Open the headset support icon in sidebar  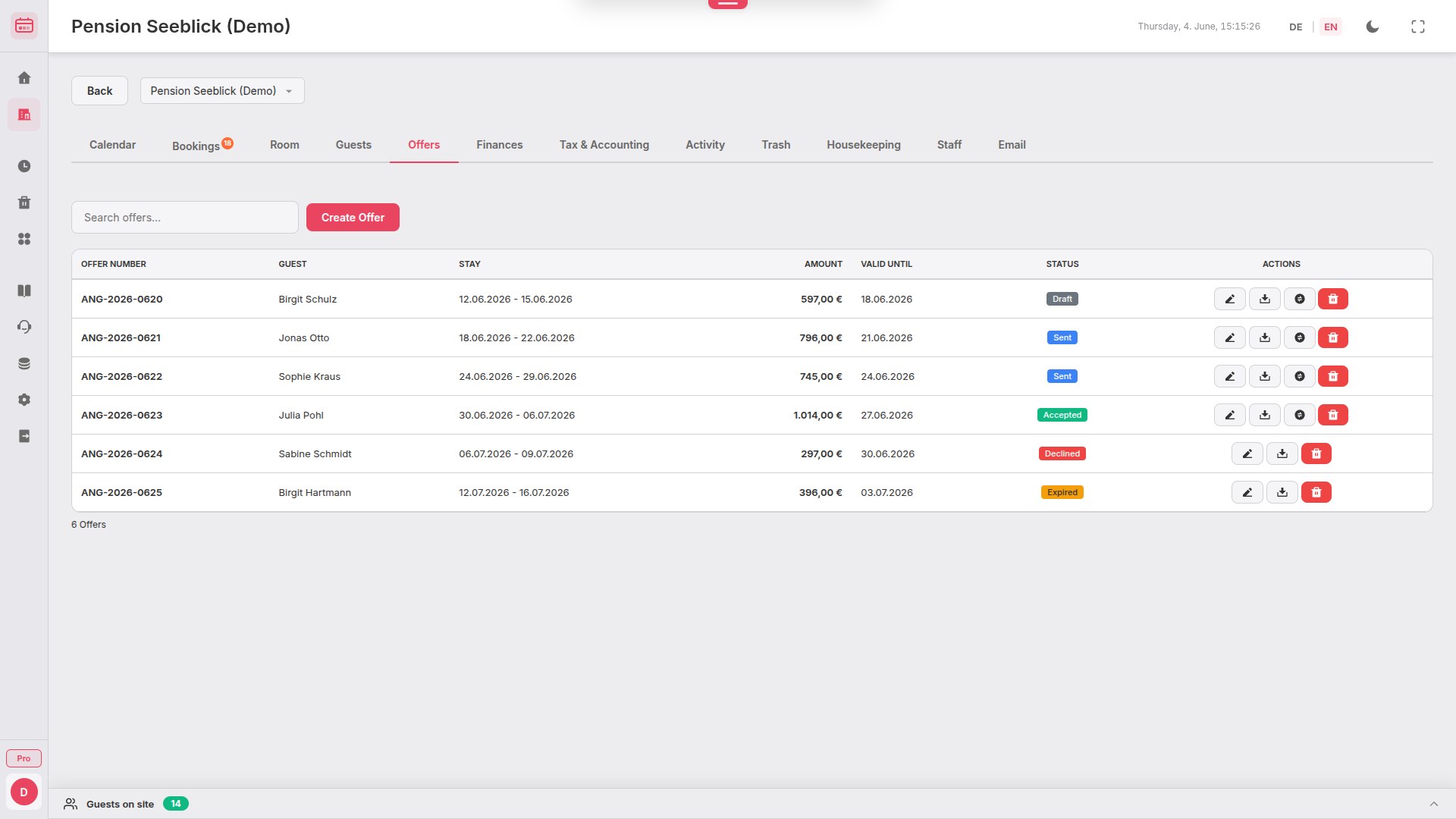click(24, 327)
